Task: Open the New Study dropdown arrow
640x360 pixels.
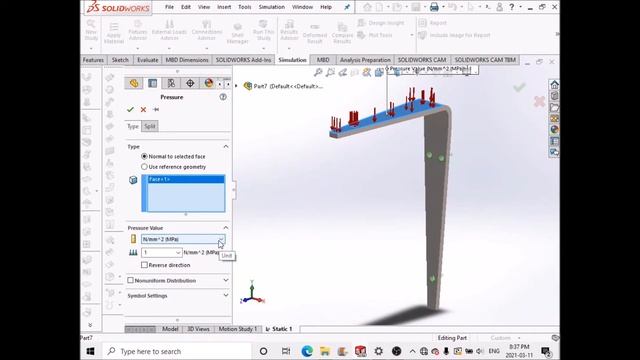Action: pyautogui.click(x=91, y=49)
